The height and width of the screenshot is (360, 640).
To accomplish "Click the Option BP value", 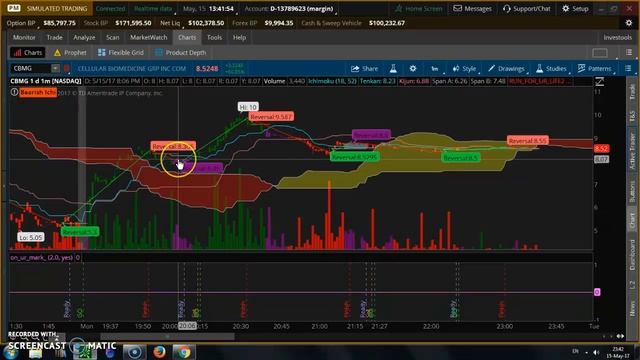I will [x=60, y=23].
